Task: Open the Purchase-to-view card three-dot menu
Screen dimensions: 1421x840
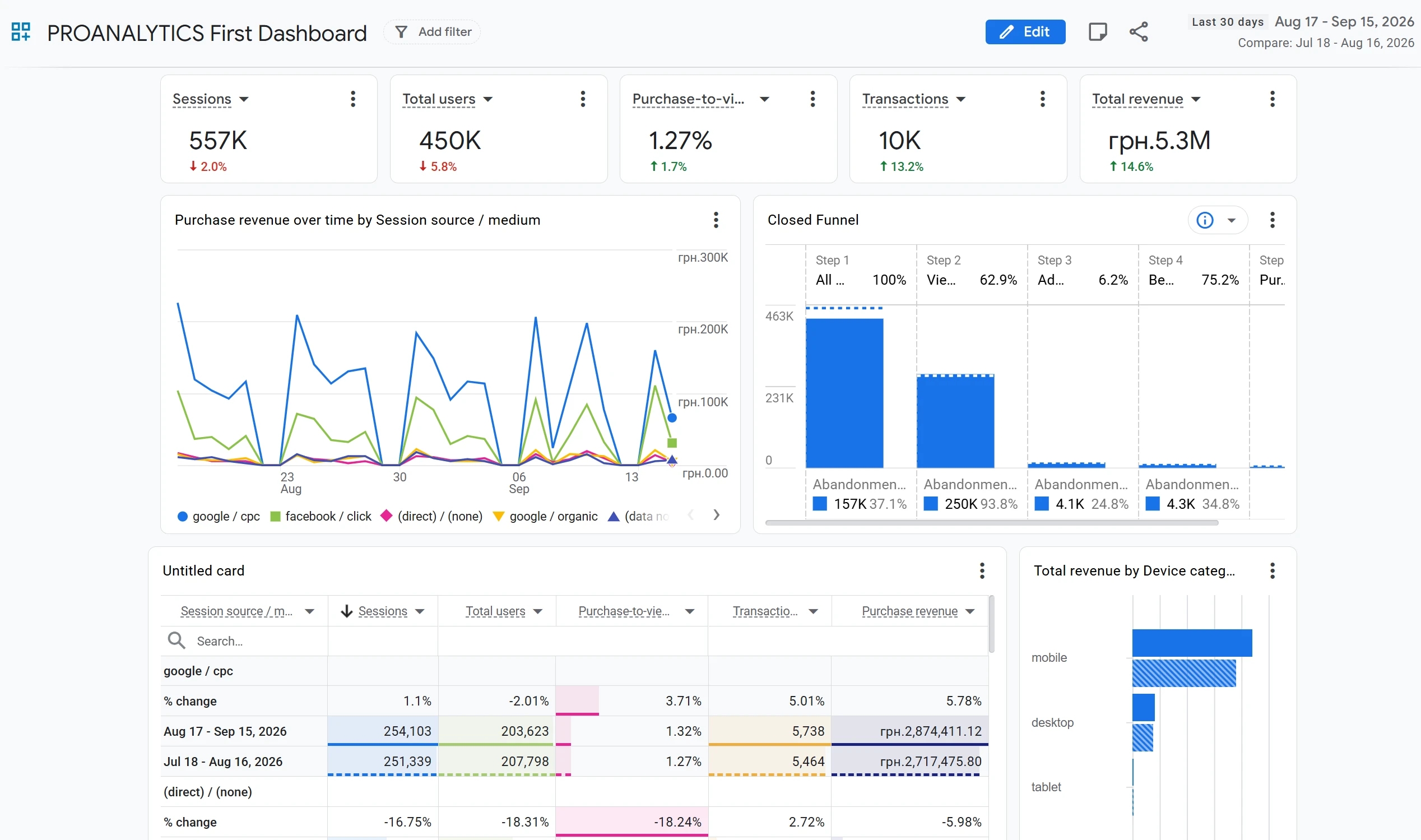Action: (812, 99)
